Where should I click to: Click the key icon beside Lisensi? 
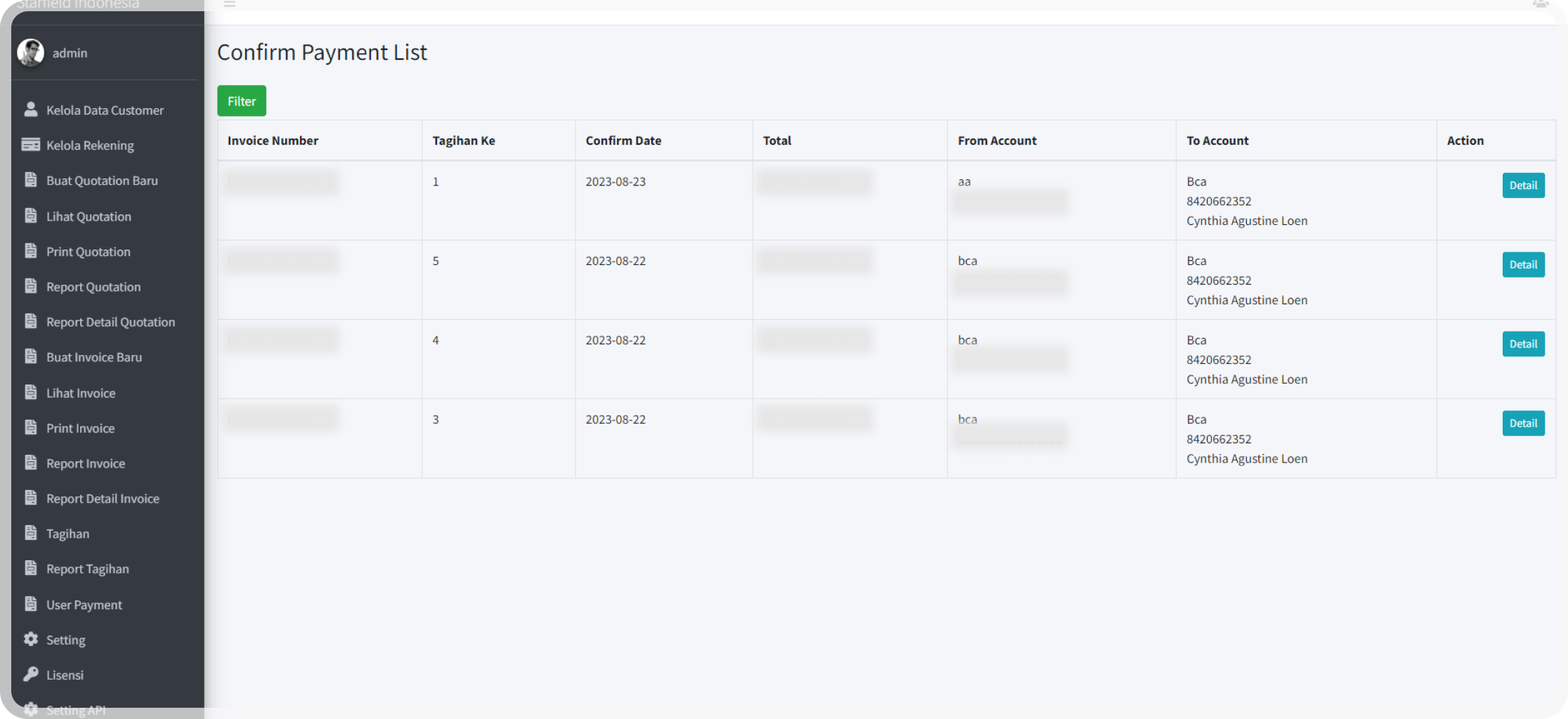30,674
